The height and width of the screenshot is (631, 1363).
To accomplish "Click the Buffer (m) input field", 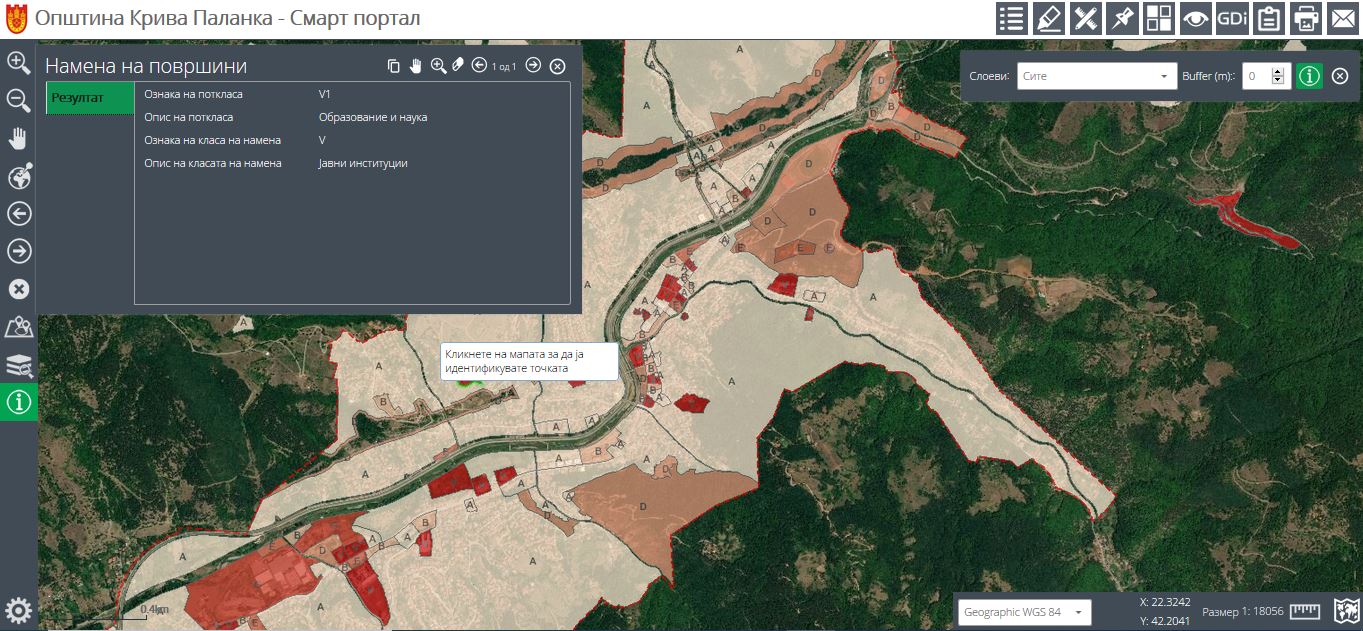I will [1256, 76].
